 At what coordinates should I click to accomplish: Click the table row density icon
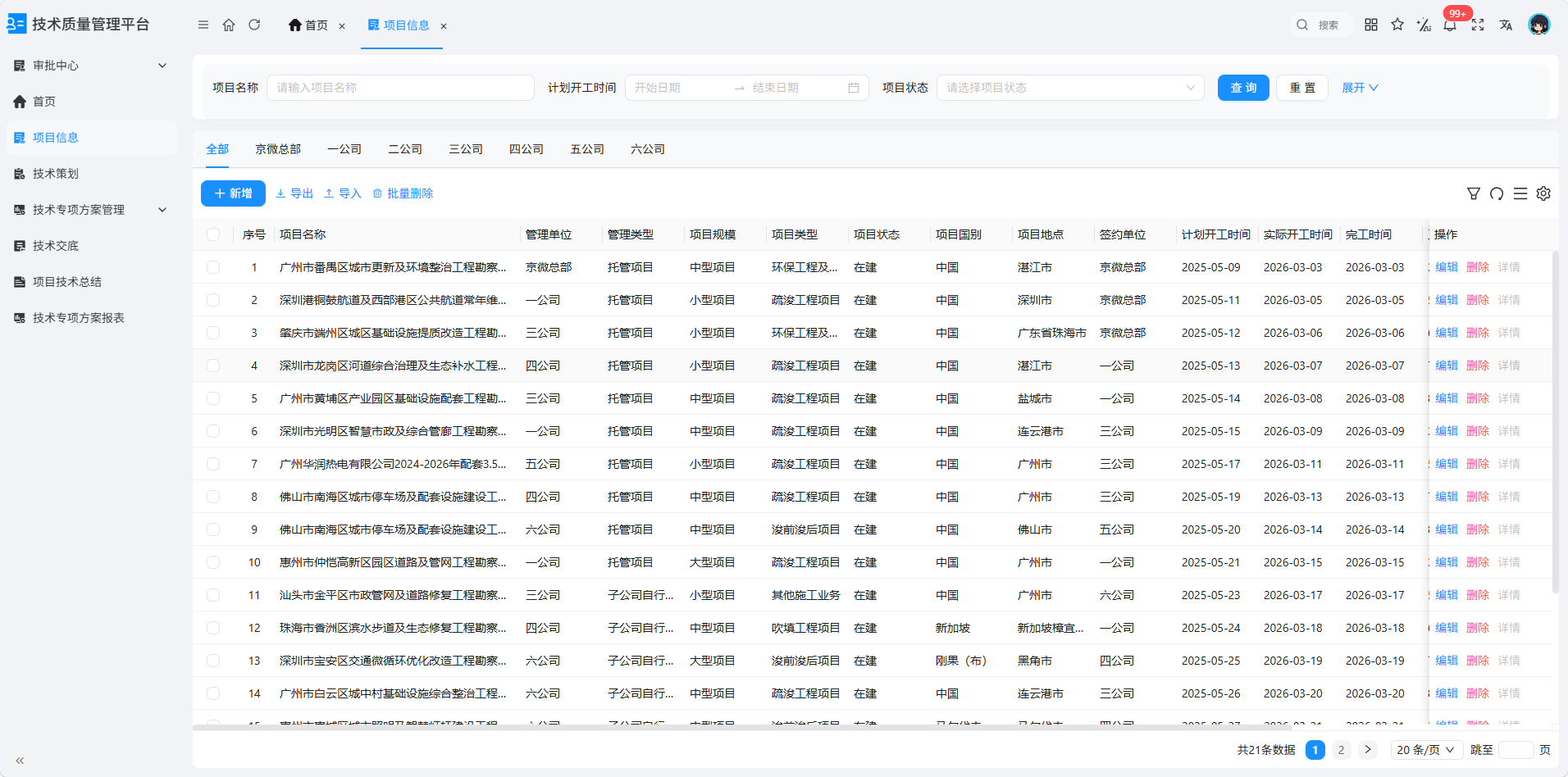point(1520,193)
